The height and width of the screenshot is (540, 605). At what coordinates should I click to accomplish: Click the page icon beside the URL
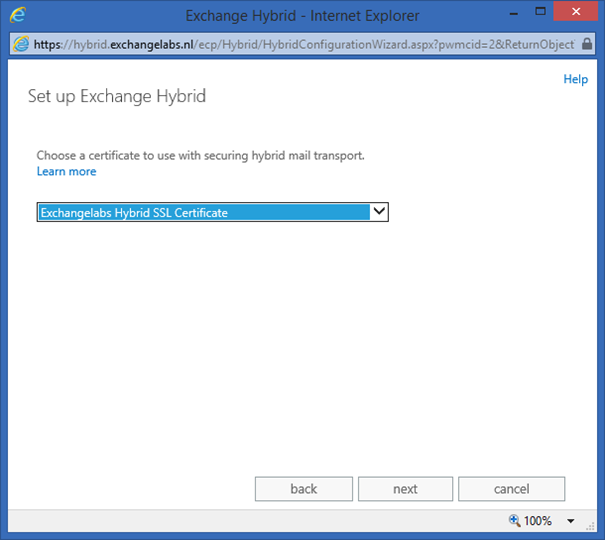[21, 44]
